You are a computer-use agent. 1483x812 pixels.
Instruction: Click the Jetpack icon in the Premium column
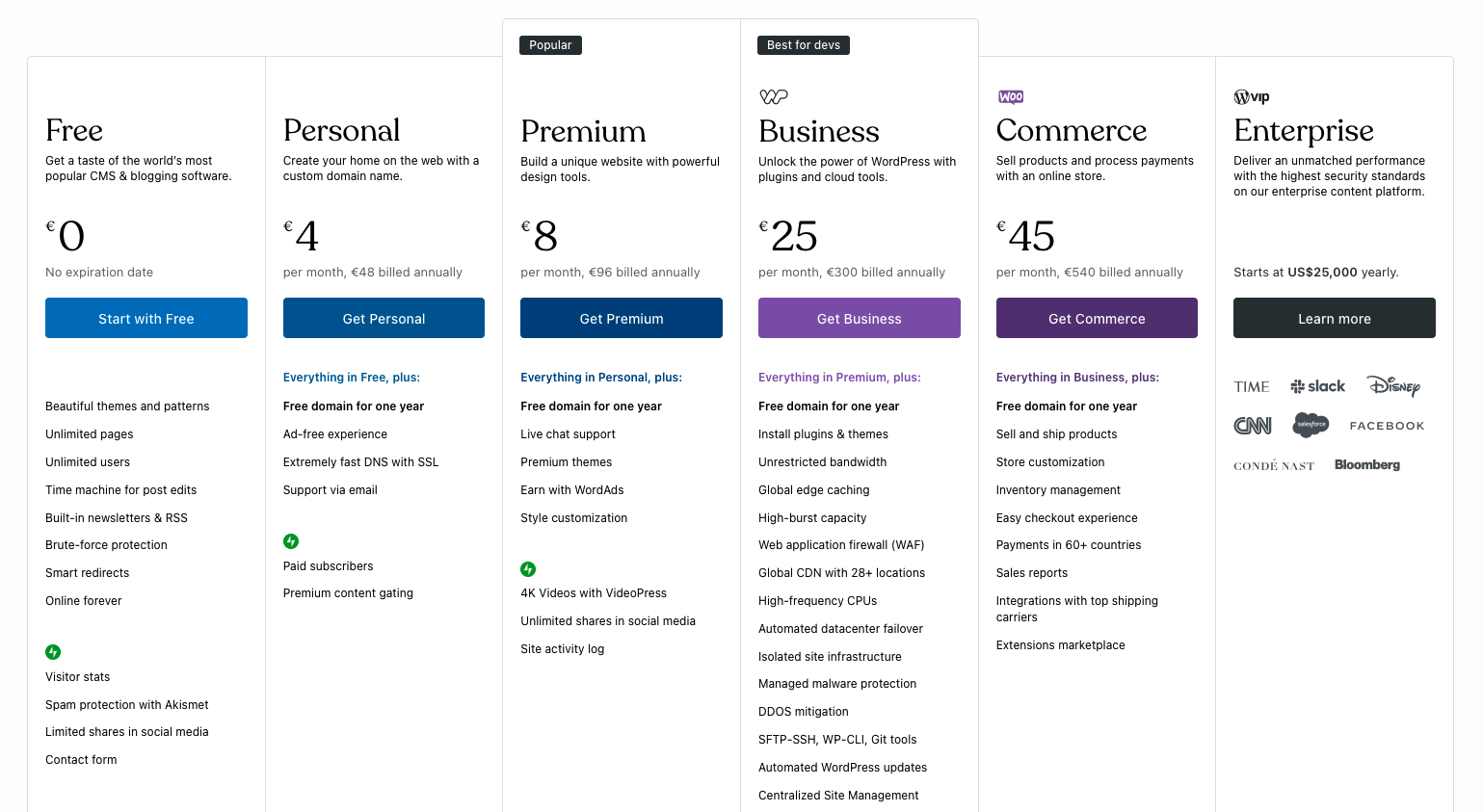(528, 569)
